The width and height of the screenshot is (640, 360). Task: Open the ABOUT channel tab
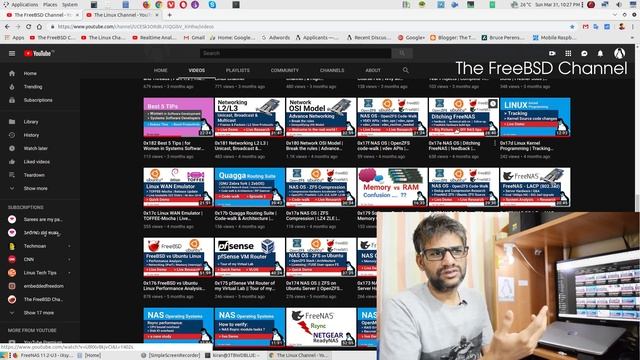tap(373, 70)
